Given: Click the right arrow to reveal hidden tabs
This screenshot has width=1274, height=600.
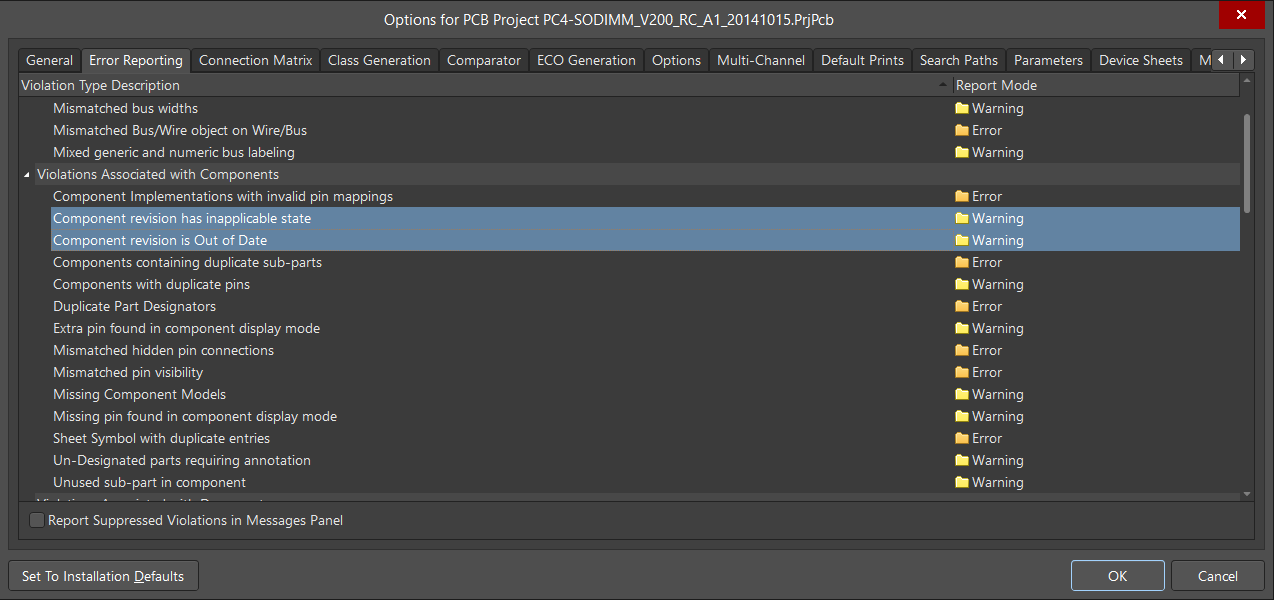Looking at the screenshot, I should pos(1243,60).
